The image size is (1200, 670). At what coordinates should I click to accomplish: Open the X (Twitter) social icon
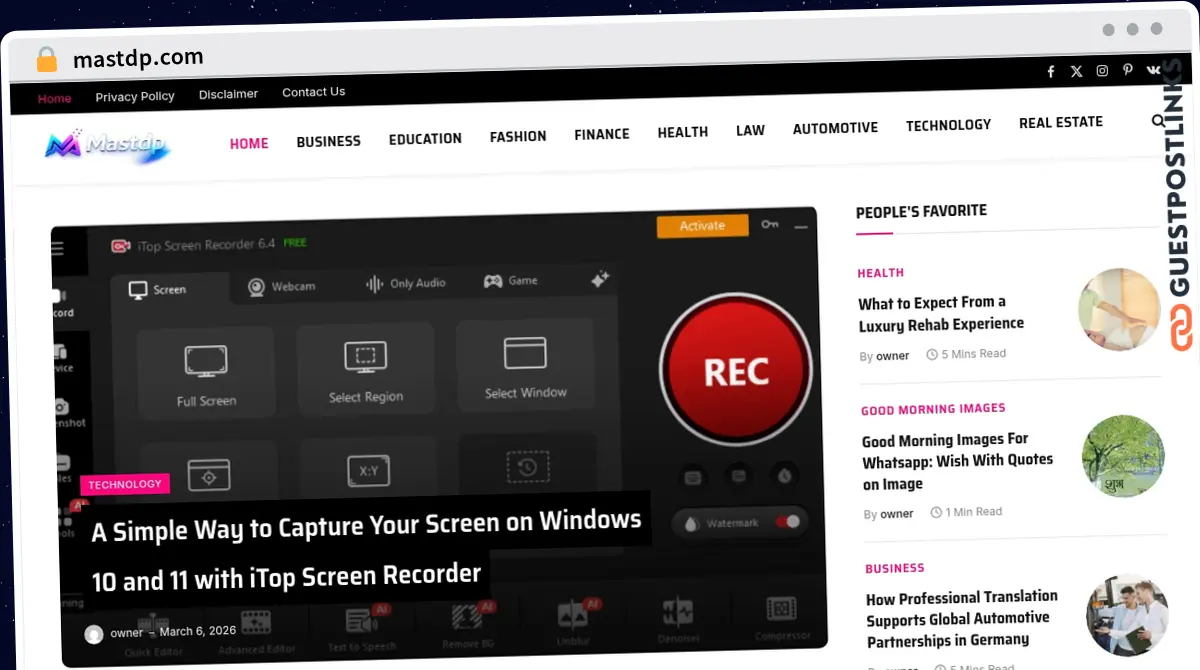(x=1076, y=71)
